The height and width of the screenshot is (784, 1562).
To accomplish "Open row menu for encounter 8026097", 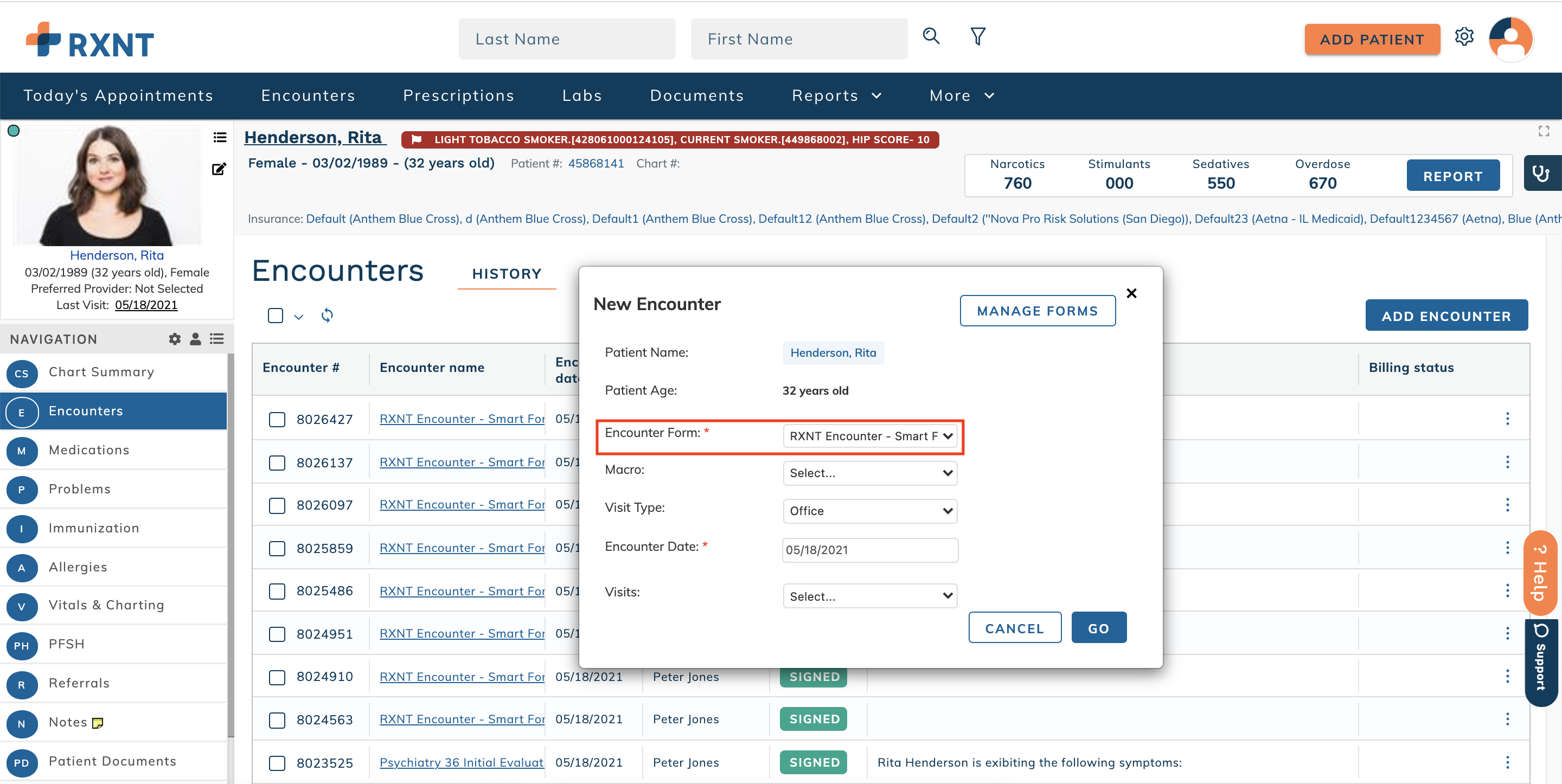I will tap(1507, 505).
